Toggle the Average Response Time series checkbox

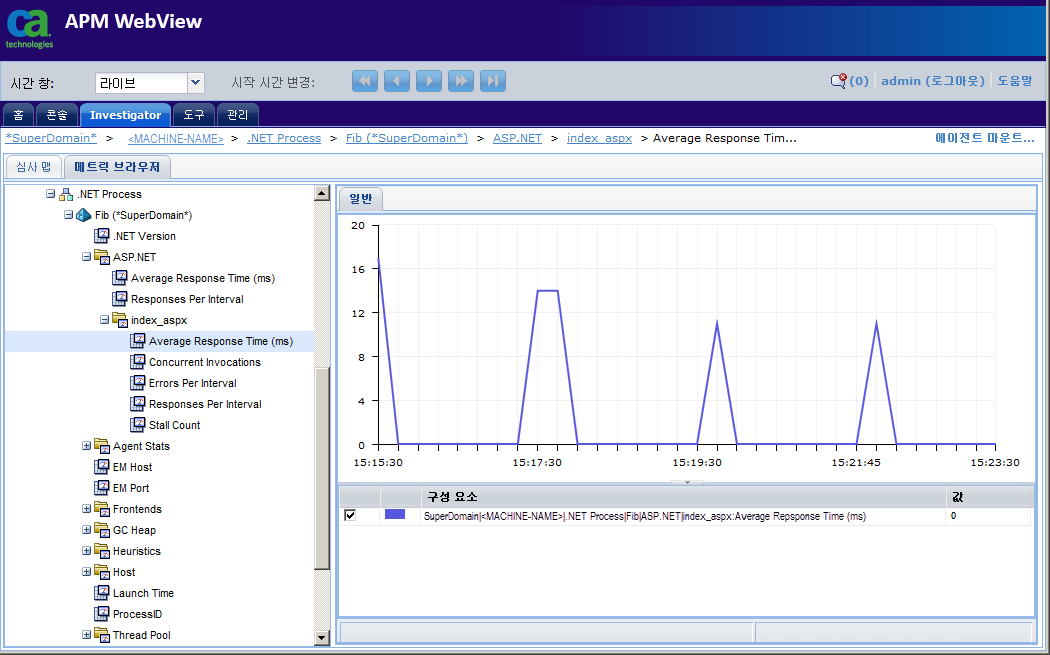tap(350, 515)
